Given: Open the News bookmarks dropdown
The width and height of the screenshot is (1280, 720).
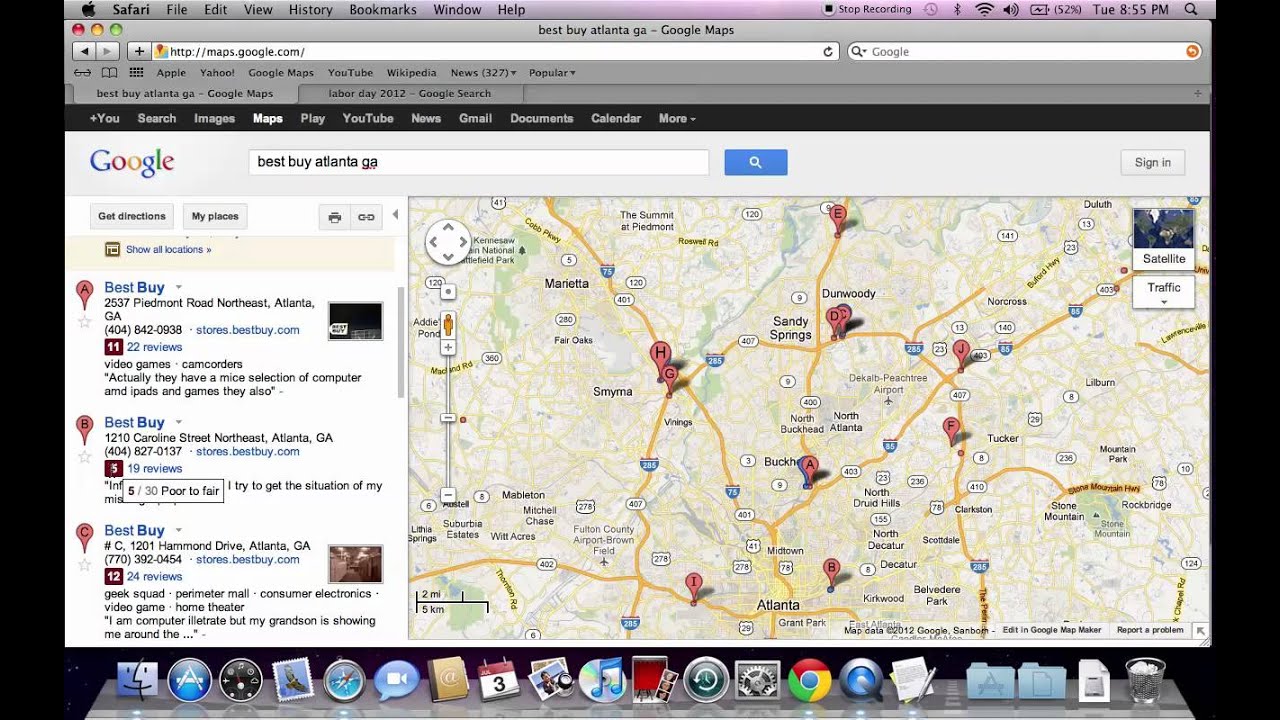Looking at the screenshot, I should 483,73.
